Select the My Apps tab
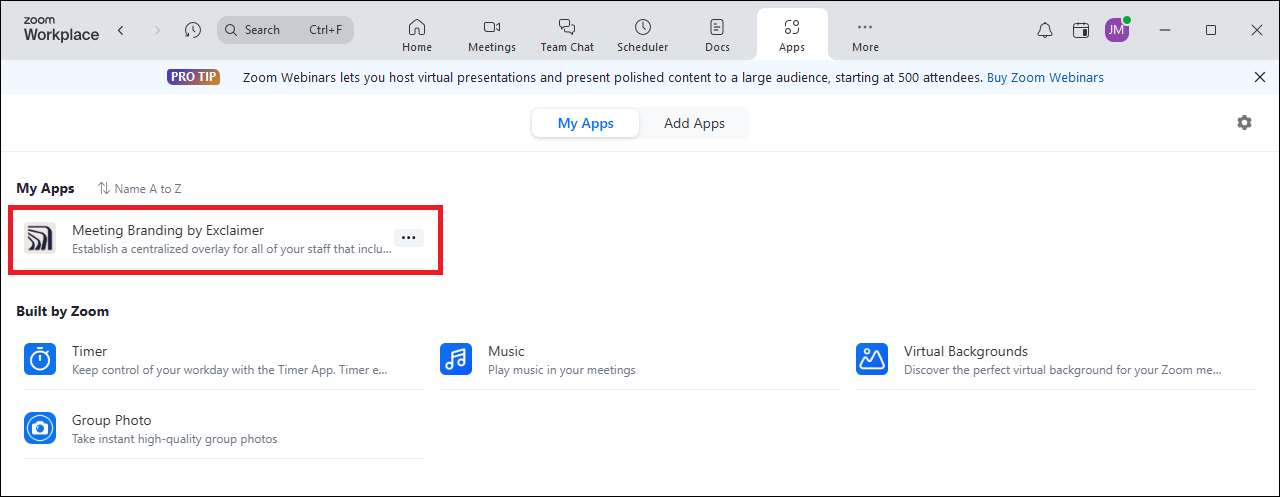The width and height of the screenshot is (1280, 497). tap(585, 124)
